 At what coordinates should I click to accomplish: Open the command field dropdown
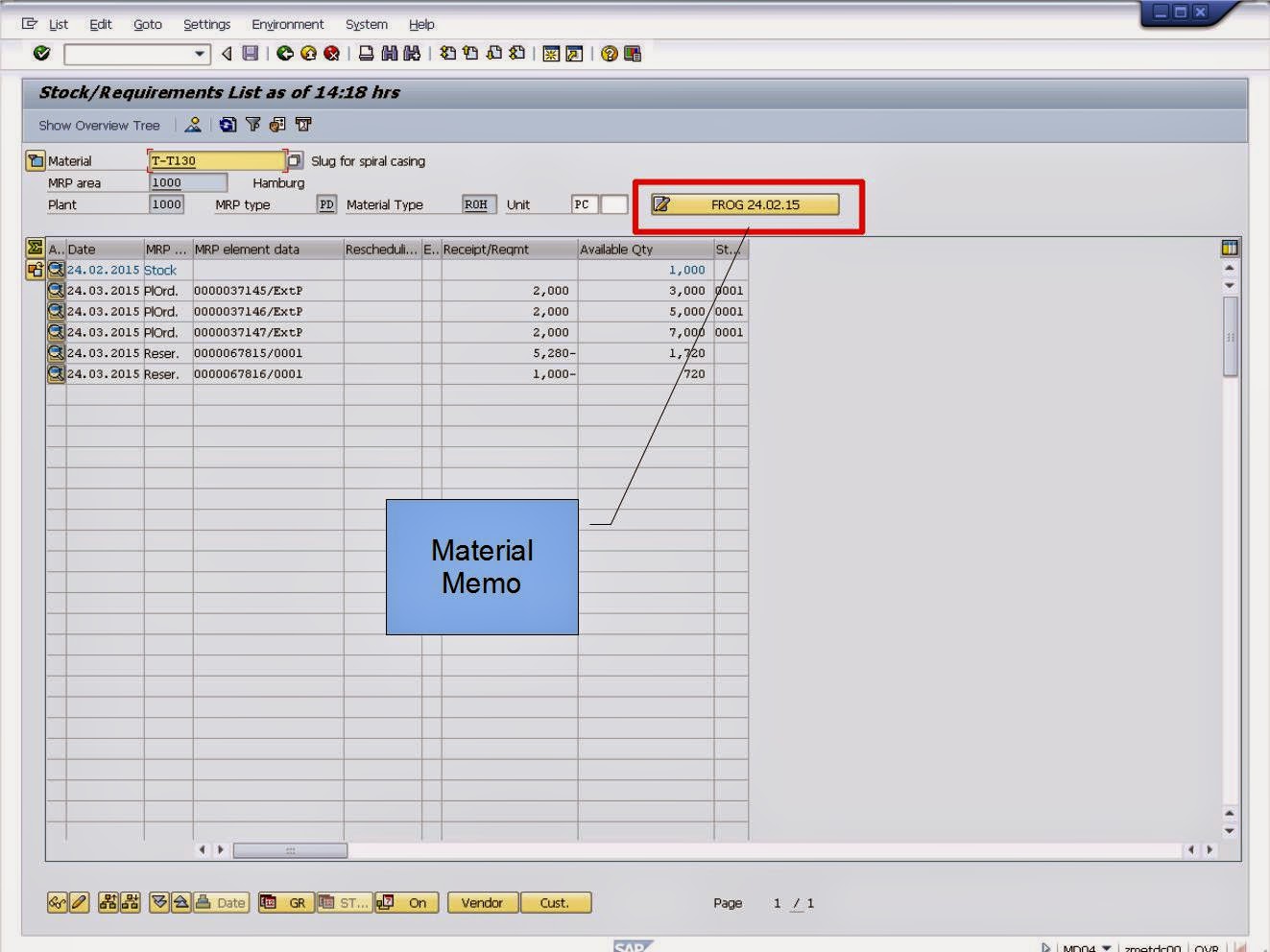[x=200, y=54]
